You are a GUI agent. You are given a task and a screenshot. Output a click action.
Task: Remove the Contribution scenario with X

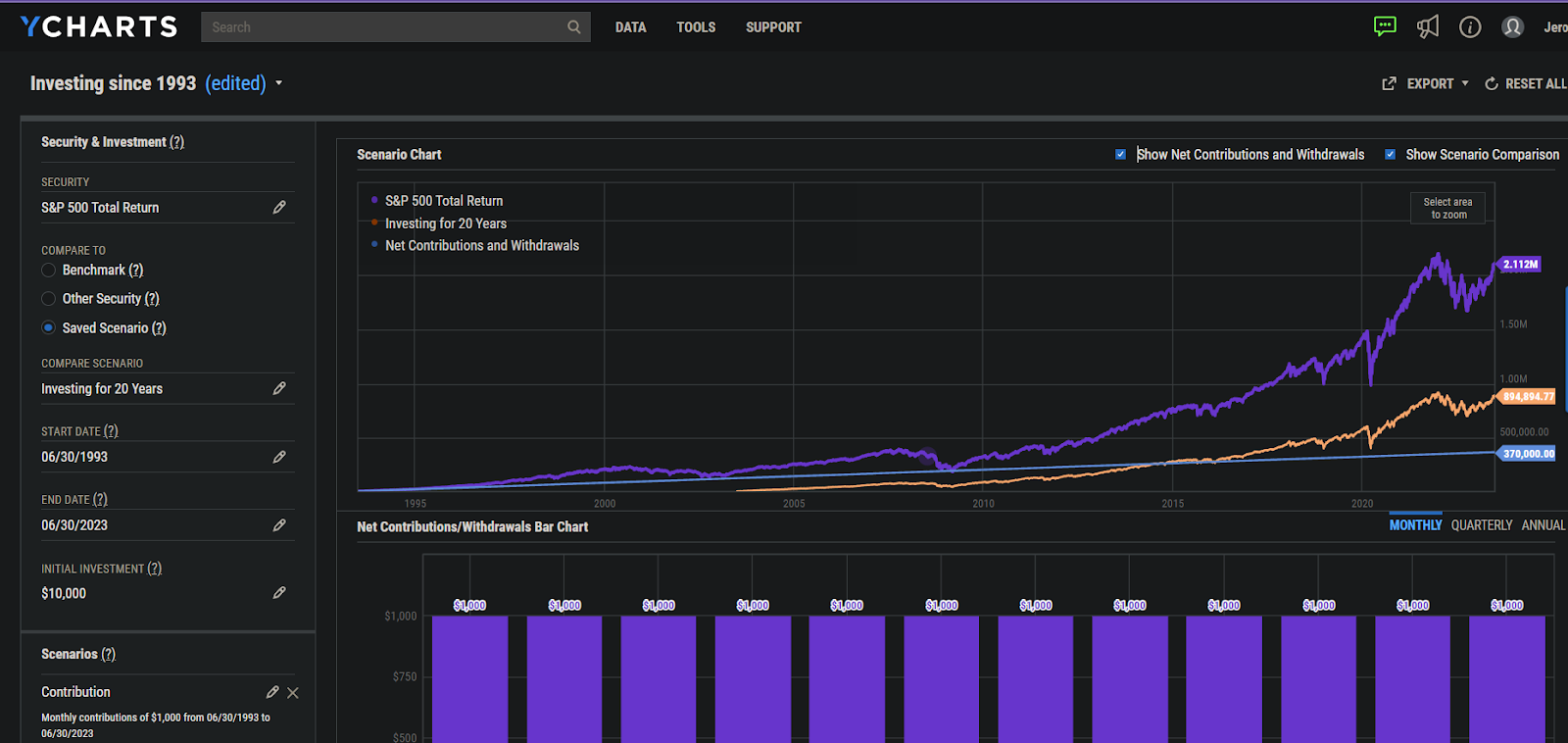293,693
